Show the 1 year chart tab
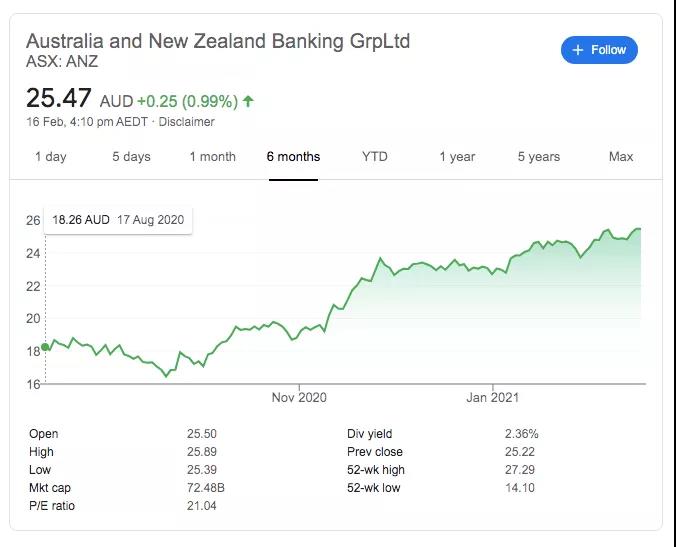This screenshot has height=547, width=676. coord(457,156)
